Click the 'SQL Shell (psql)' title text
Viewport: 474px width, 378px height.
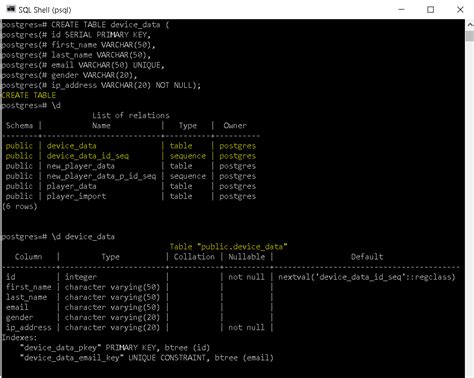pyautogui.click(x=45, y=10)
